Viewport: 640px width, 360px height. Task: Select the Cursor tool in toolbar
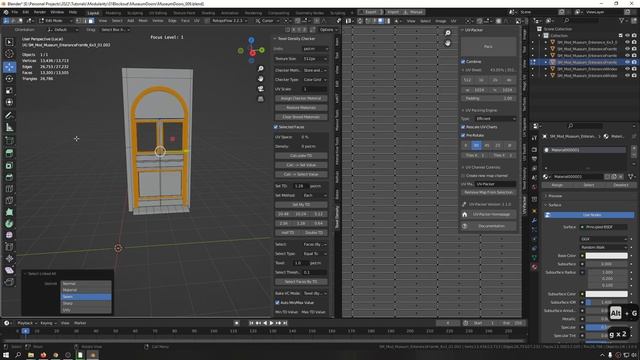pos(9,54)
